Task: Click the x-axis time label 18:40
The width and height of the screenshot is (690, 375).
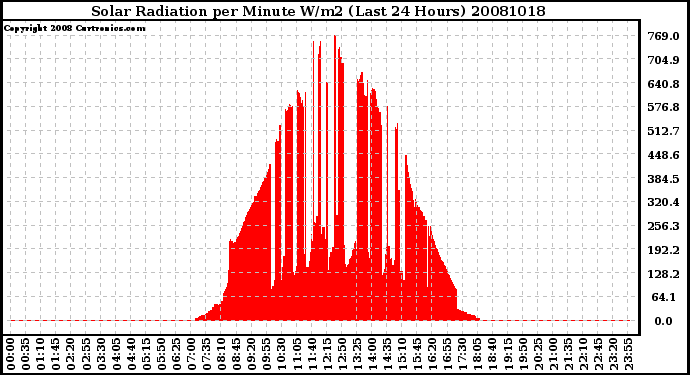Action: click(x=493, y=354)
